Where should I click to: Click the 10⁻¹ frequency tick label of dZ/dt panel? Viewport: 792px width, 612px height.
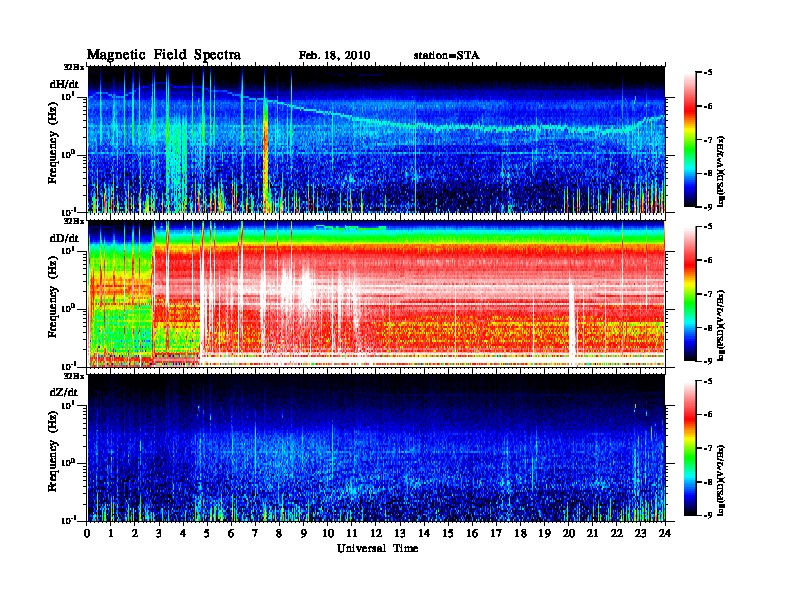pos(69,520)
